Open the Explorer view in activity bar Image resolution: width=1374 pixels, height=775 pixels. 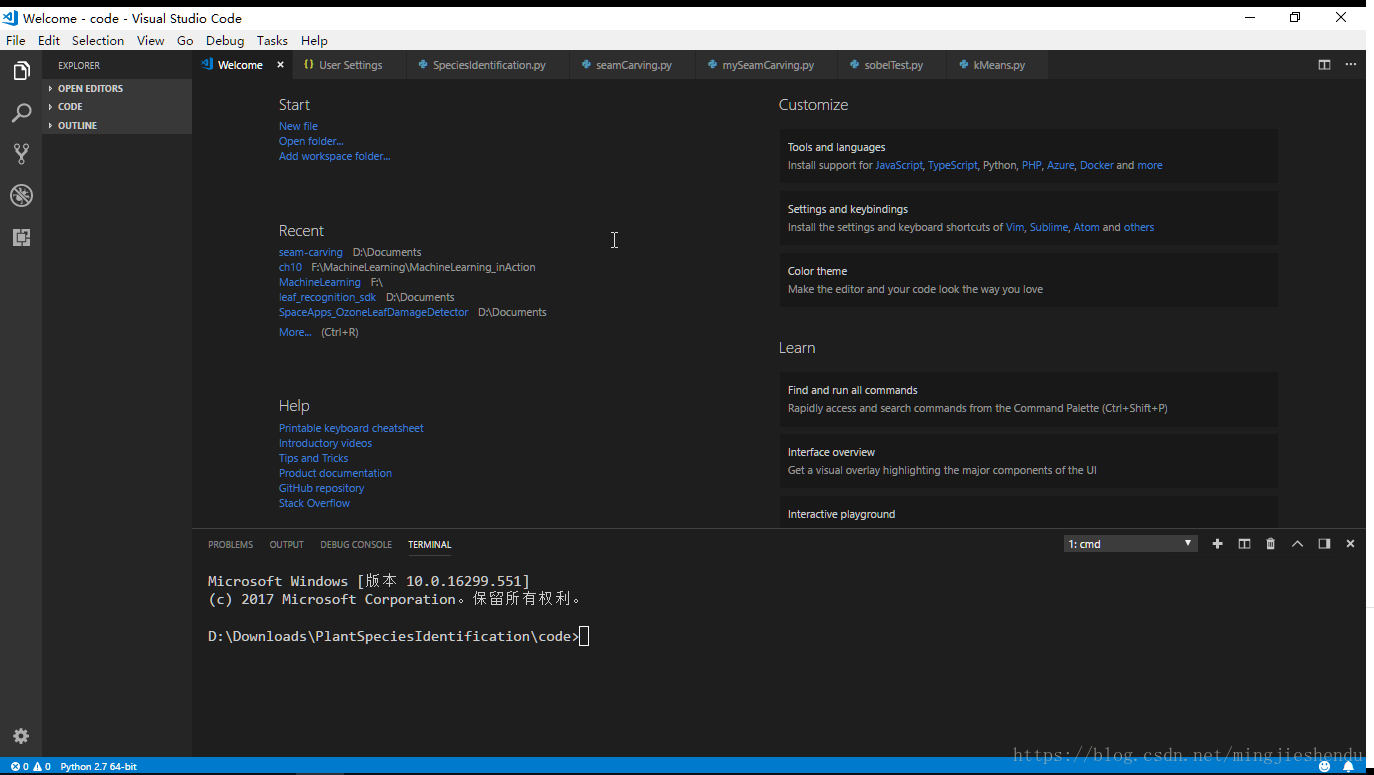point(21,71)
